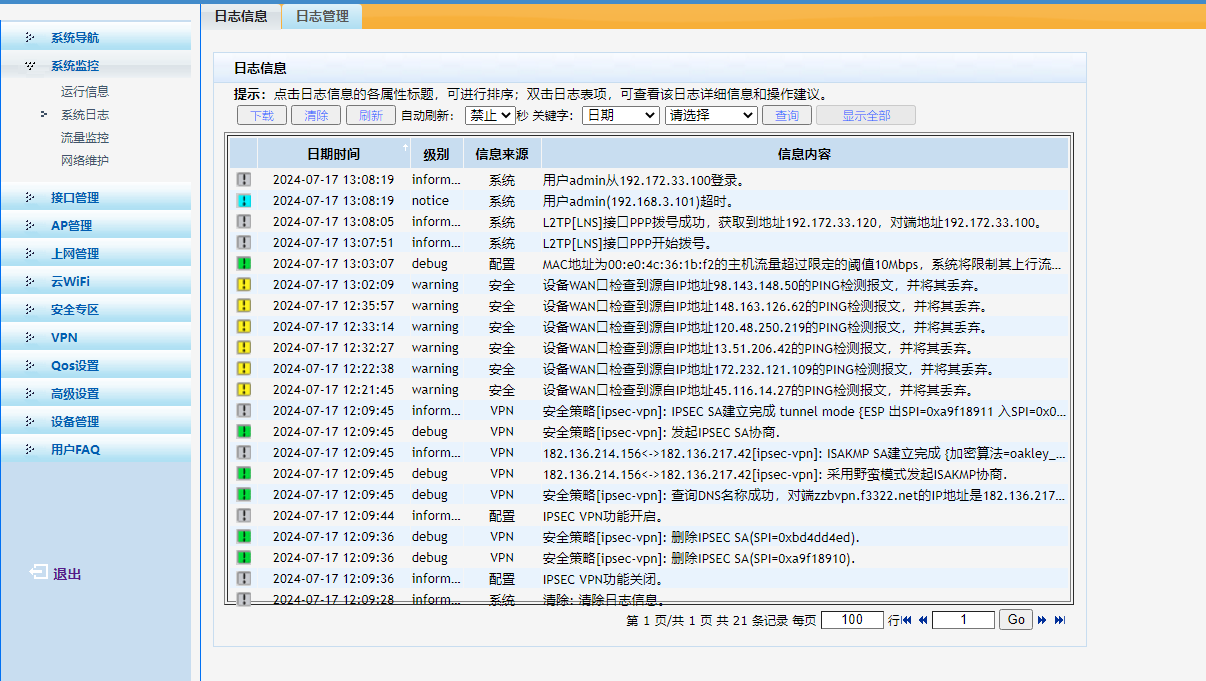Sort by 信息内容 column header
The height and width of the screenshot is (681, 1206).
point(805,154)
